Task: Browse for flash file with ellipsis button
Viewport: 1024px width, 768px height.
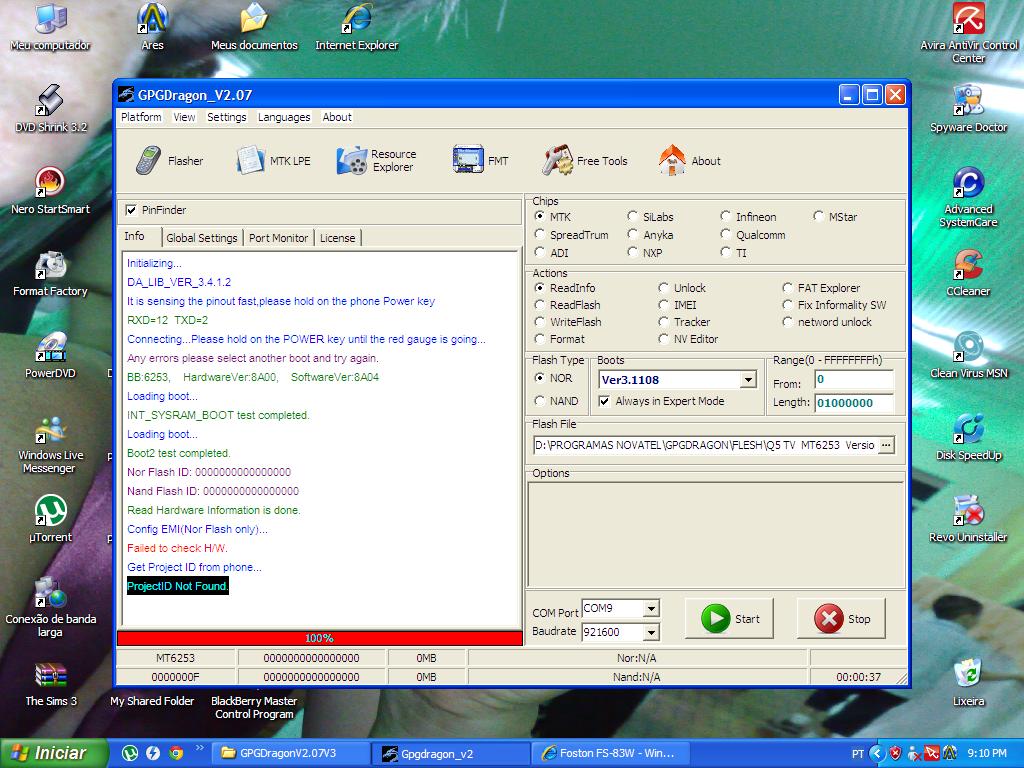Action: (x=886, y=445)
